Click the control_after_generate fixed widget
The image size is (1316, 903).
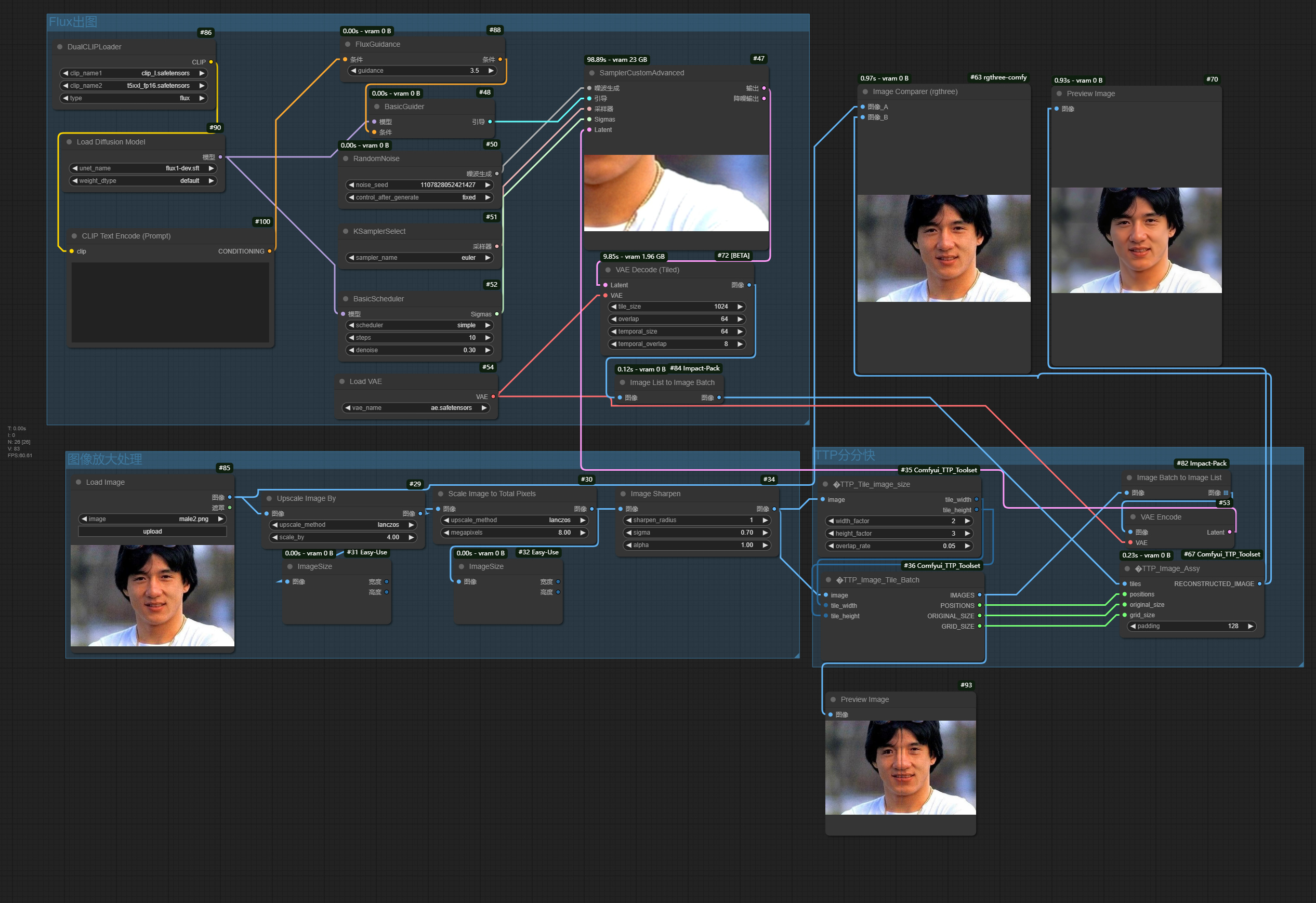tap(419, 197)
